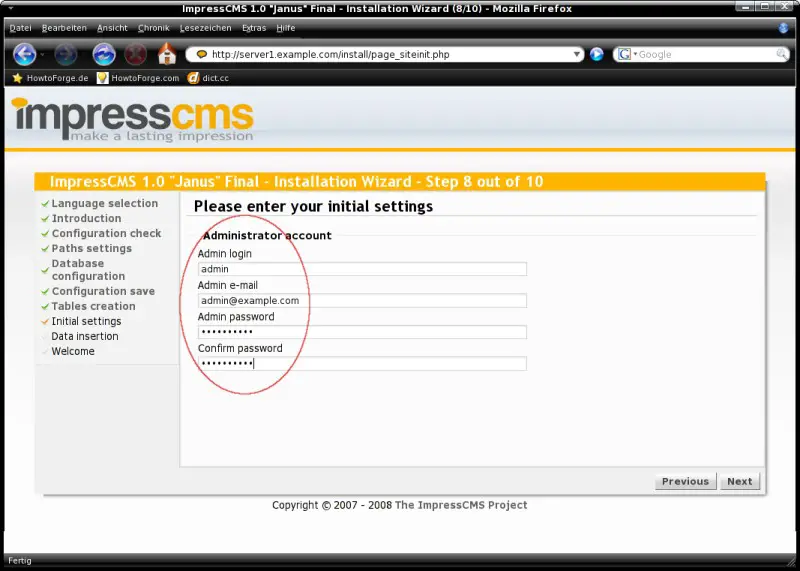This screenshot has height=571, width=800.
Task: Open the Bearbeiten menu
Action: point(64,28)
